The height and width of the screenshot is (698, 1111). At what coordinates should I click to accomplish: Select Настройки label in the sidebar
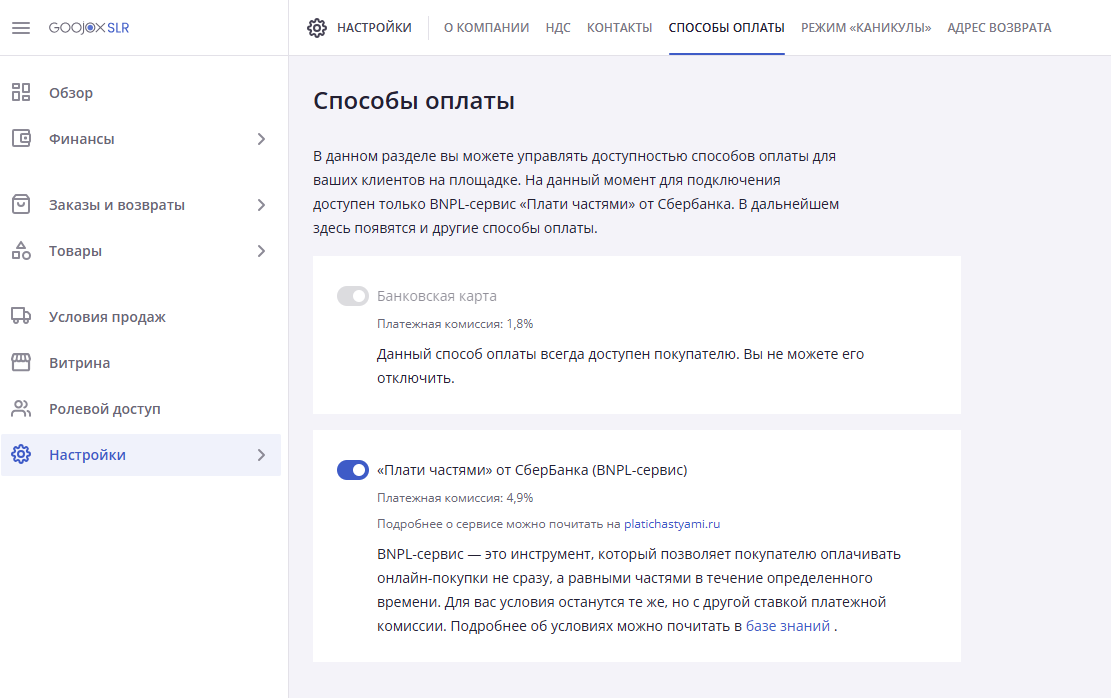[87, 455]
